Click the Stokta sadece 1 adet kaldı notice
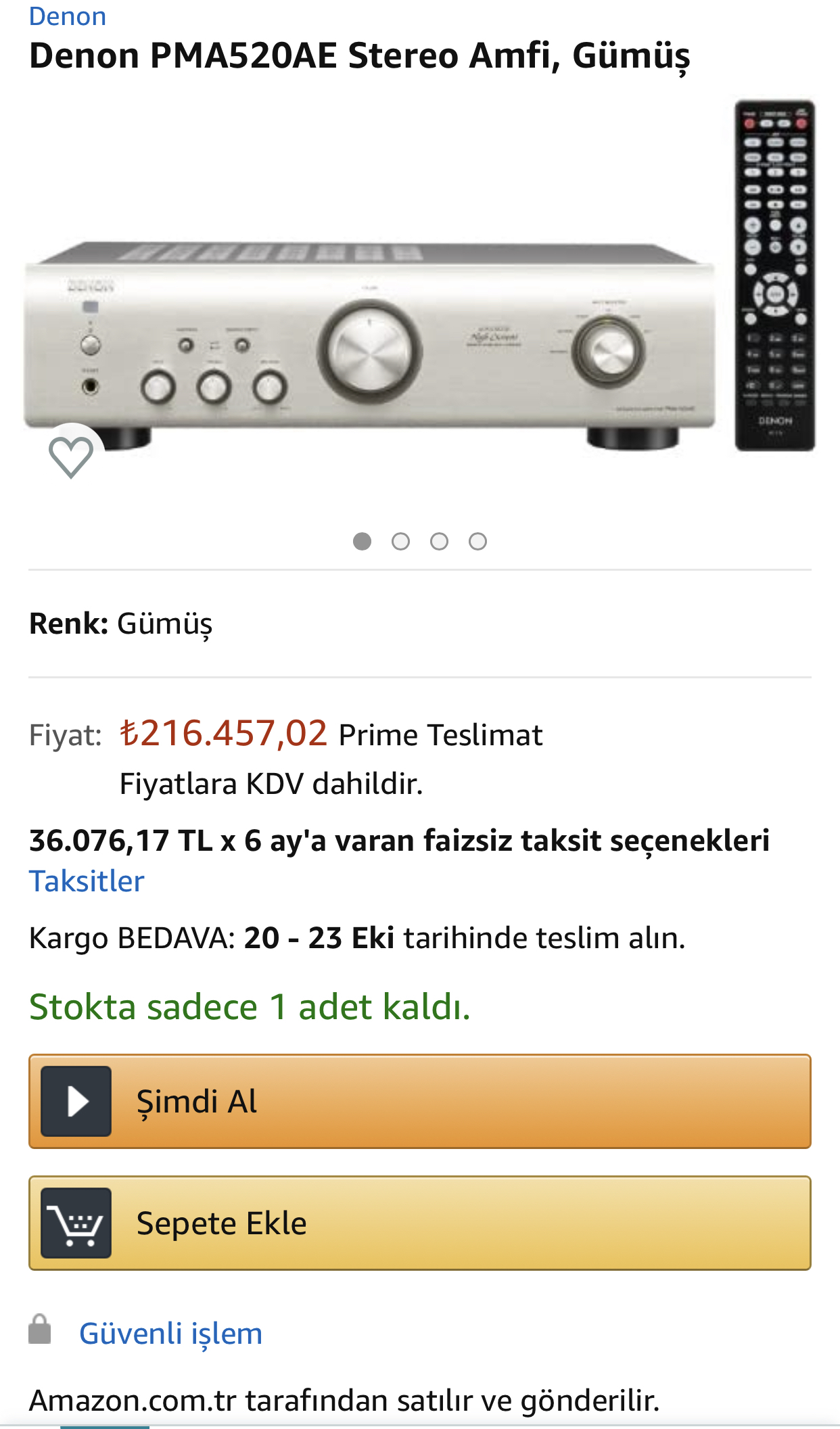 pos(250,1006)
